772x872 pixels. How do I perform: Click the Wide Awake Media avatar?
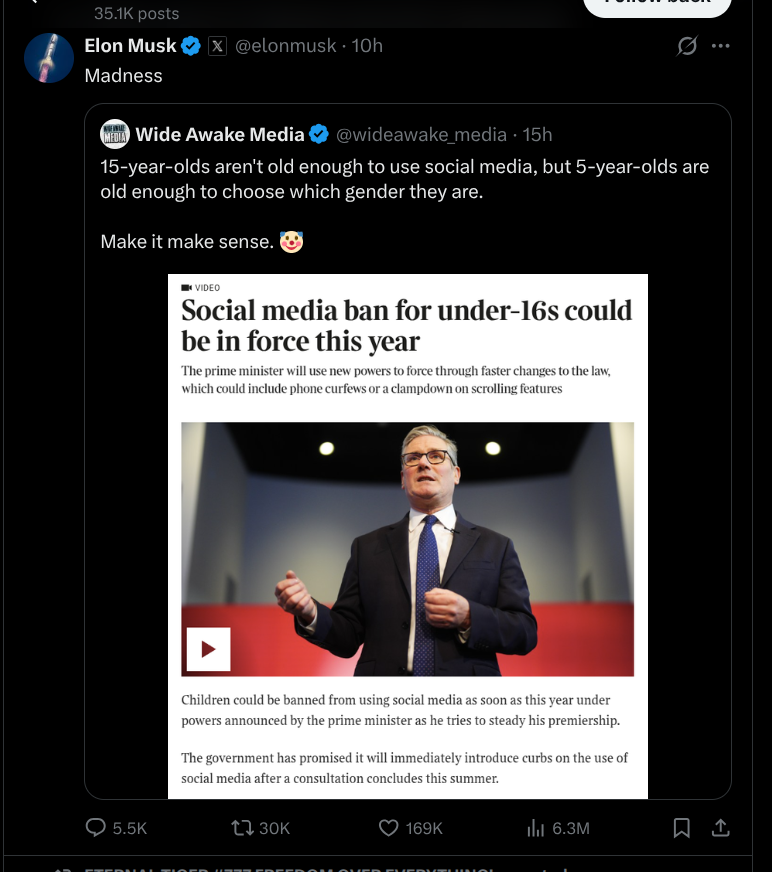[115, 134]
